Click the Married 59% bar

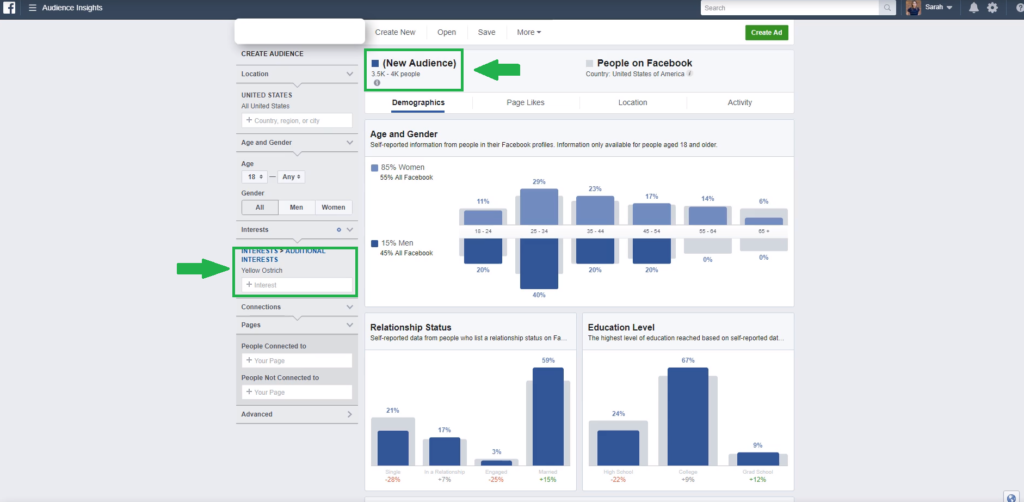[548, 416]
